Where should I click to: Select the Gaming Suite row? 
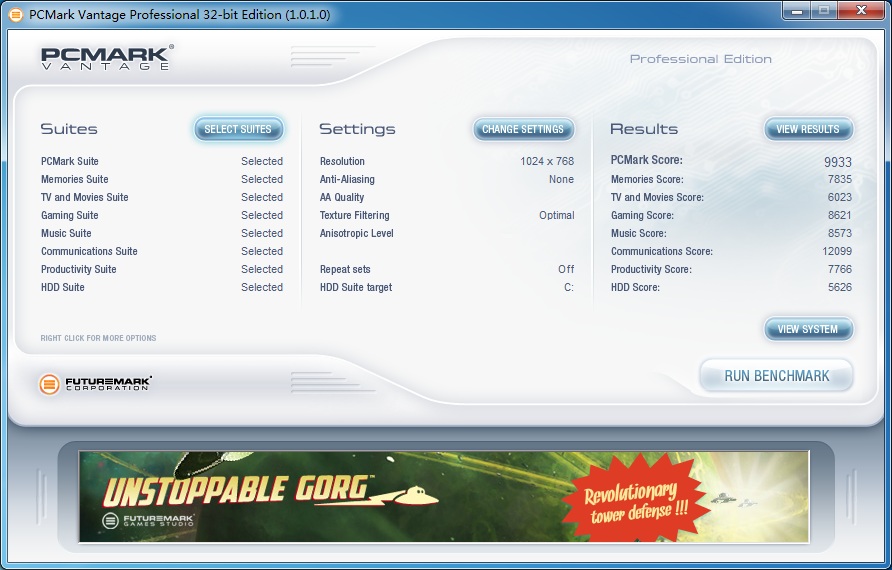pyautogui.click(x=162, y=215)
